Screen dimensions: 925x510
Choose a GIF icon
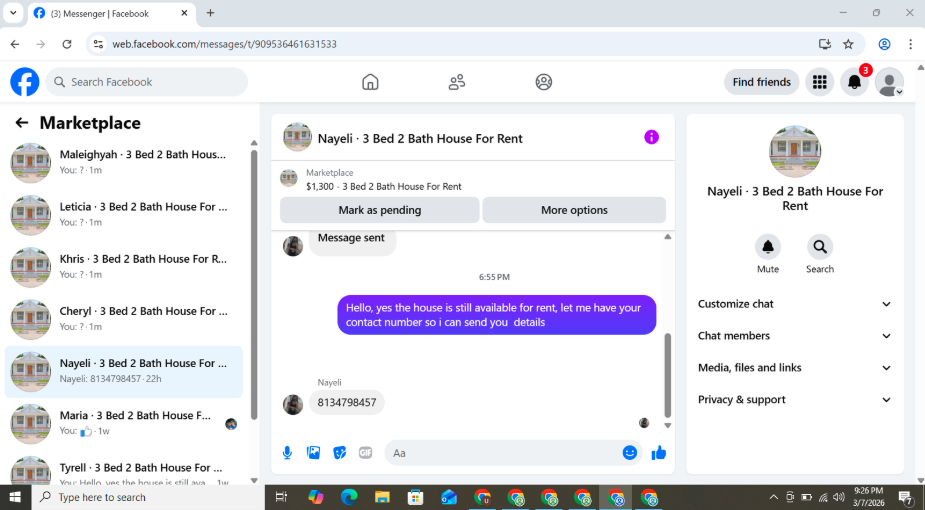tap(365, 453)
